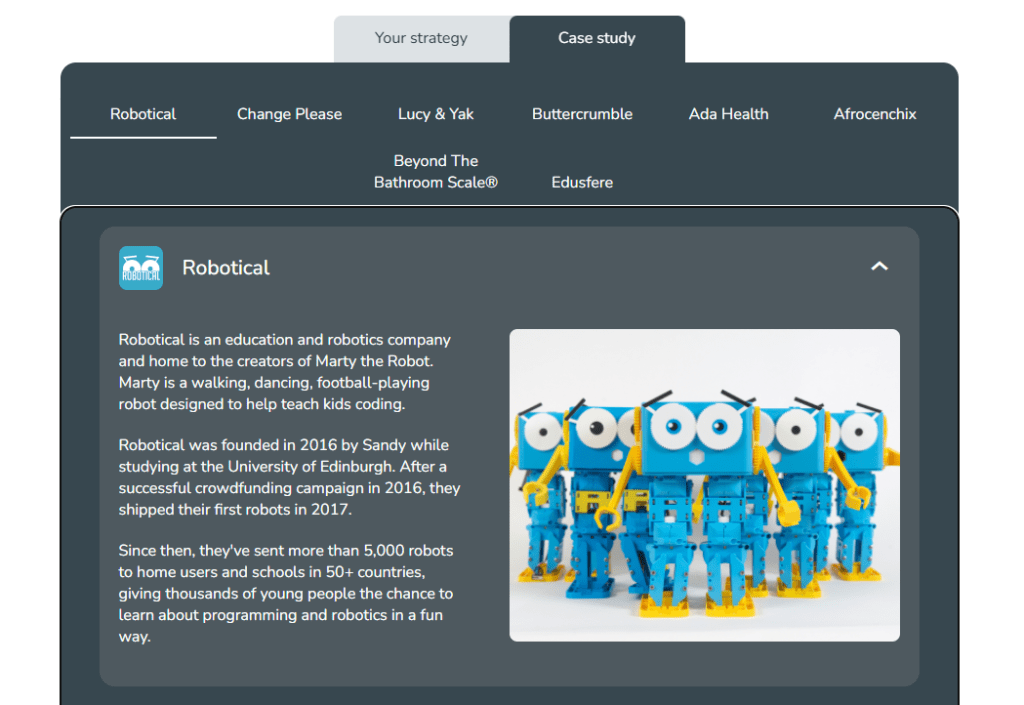The image size is (1024, 705).
Task: Click the Marty robots photo
Action: (x=704, y=484)
